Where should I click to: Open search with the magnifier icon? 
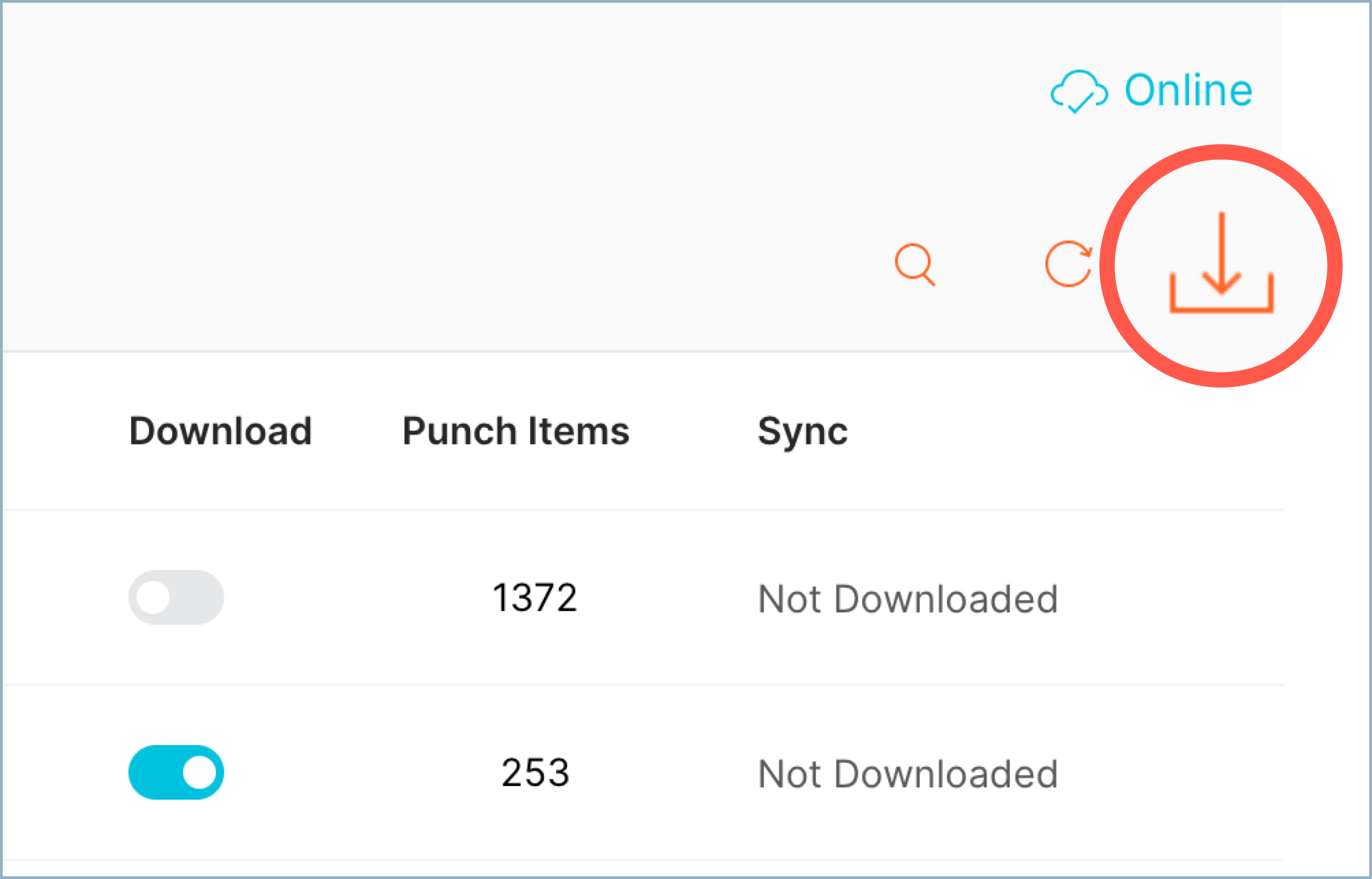914,264
